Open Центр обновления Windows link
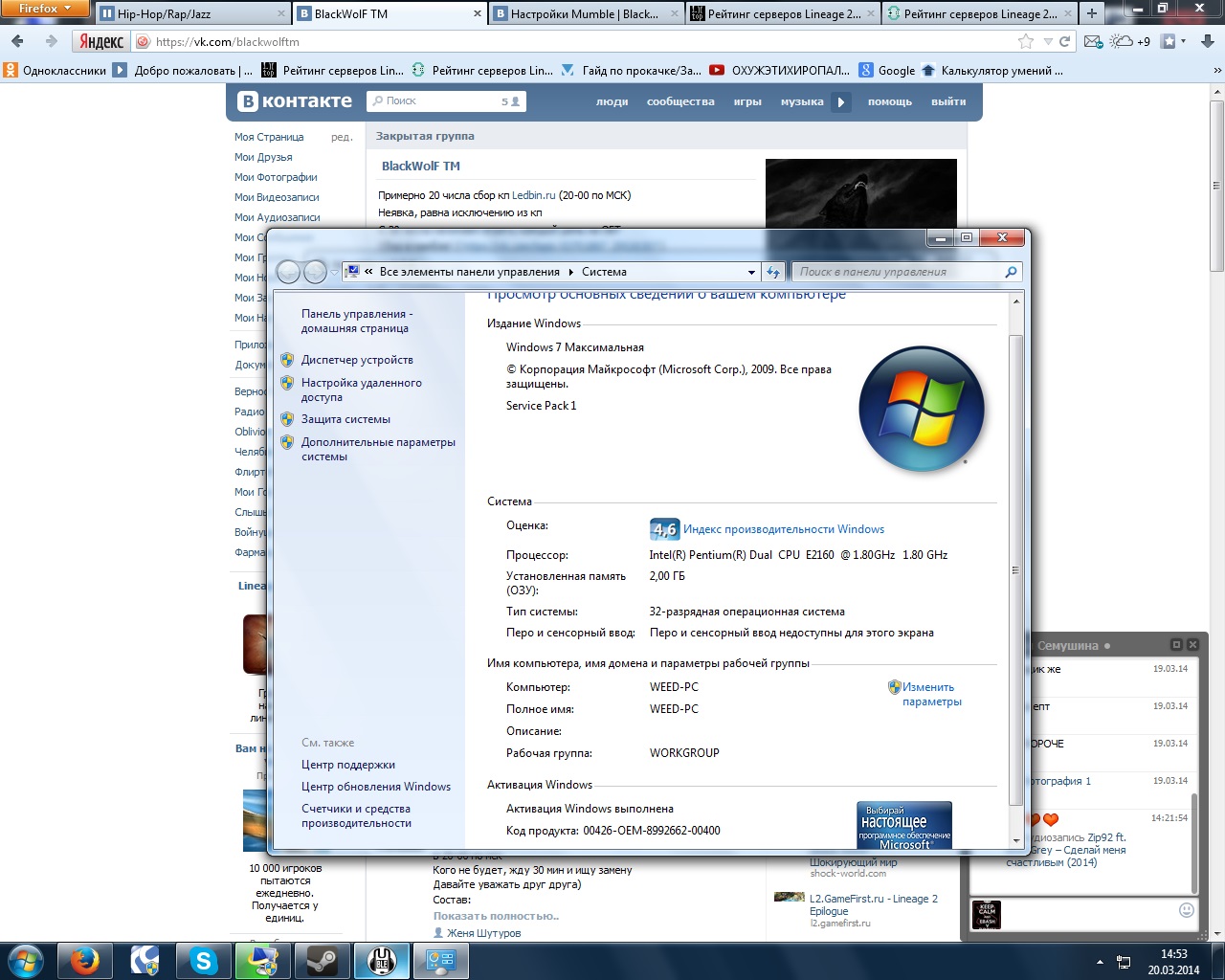 click(376, 787)
